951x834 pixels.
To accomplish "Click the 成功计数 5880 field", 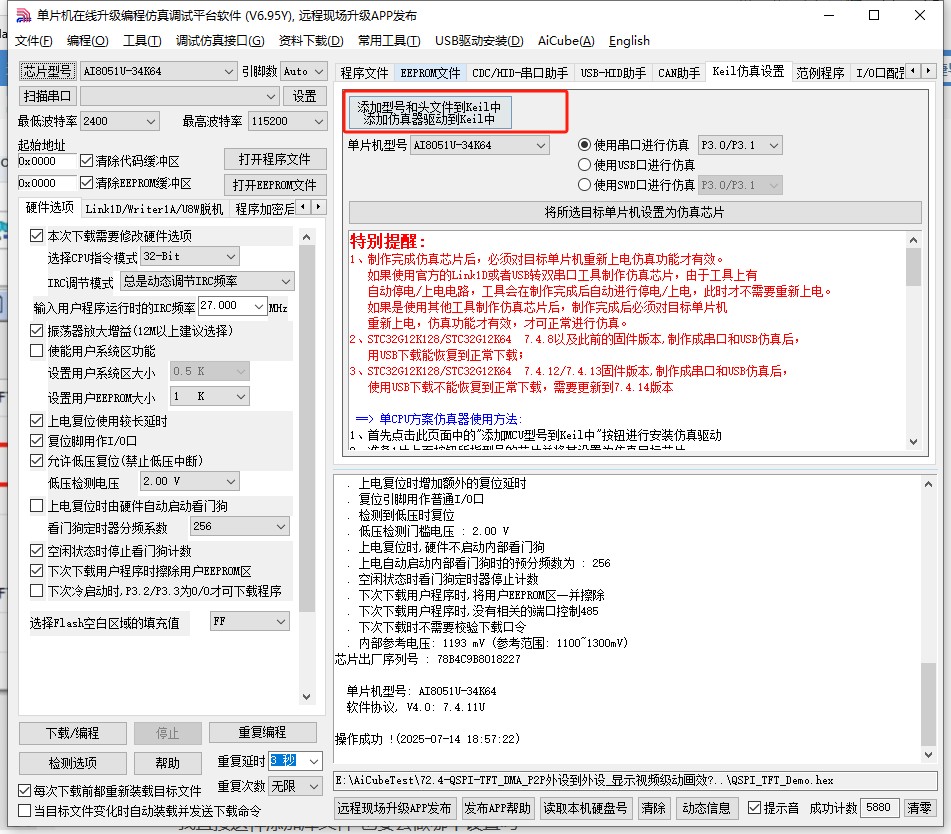I will tap(879, 808).
